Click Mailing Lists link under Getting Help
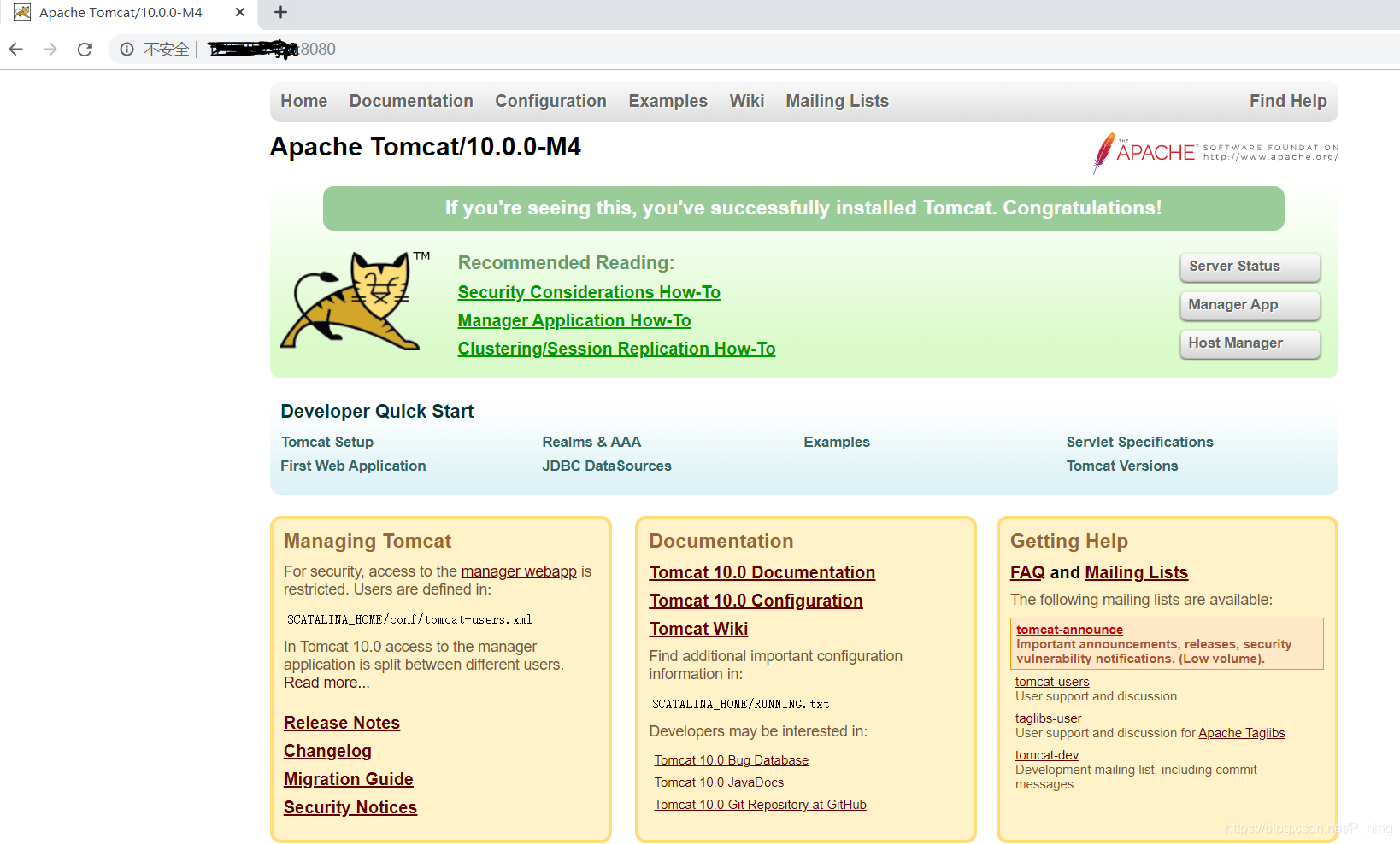This screenshot has width=1400, height=844. 1137,572
